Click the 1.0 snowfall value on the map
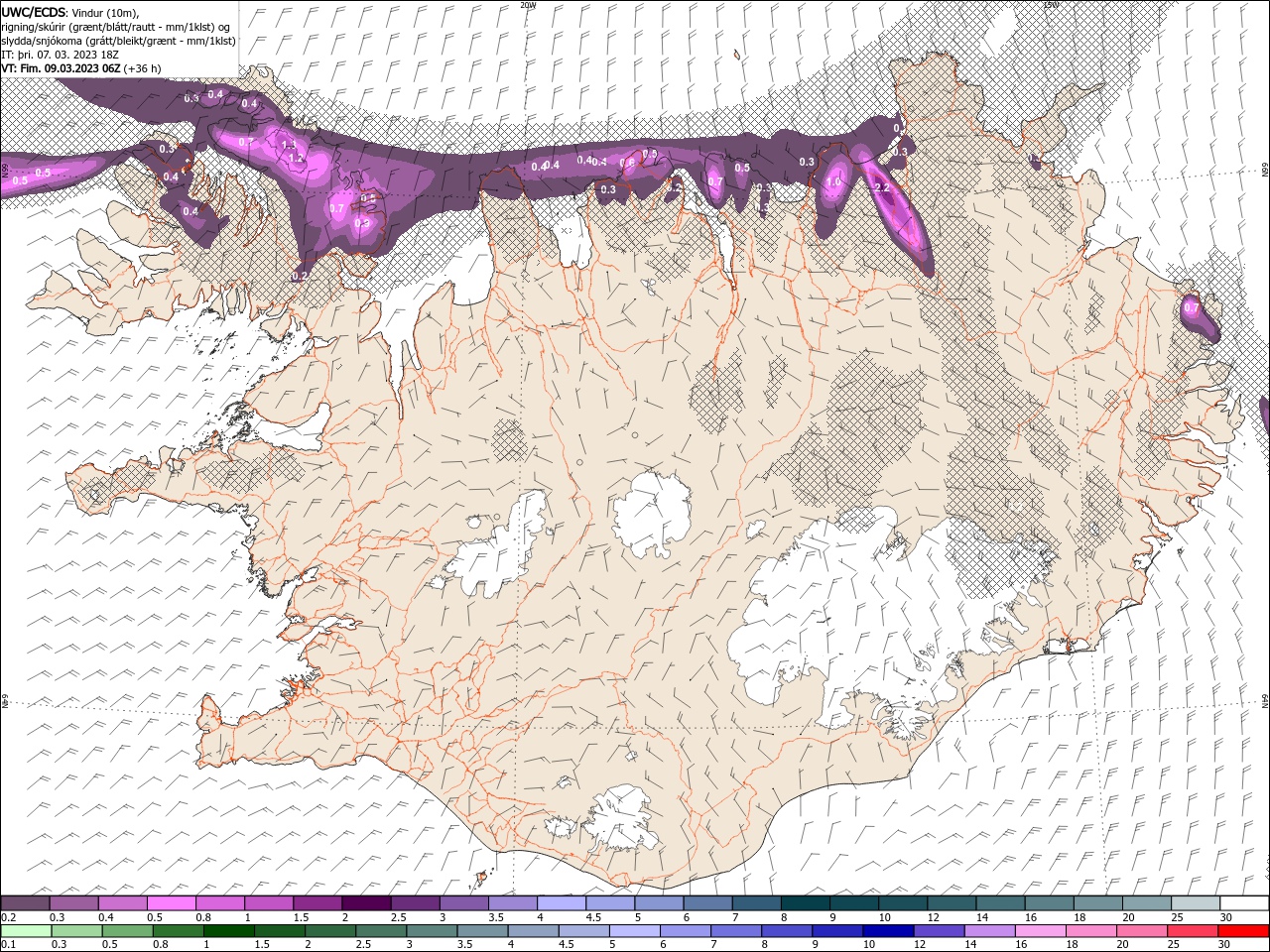The image size is (1270, 952). 833,182
